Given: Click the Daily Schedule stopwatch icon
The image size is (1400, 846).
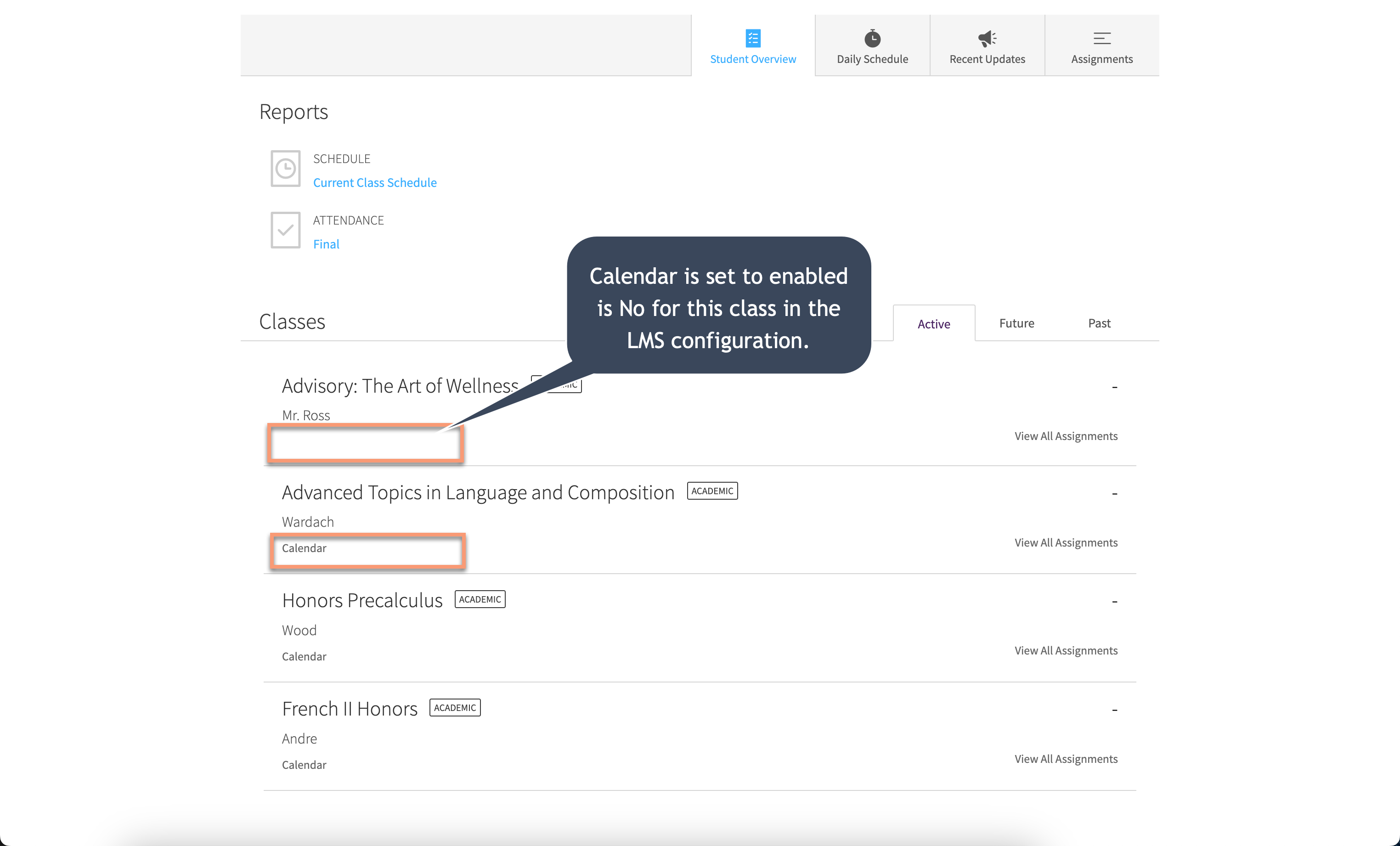Looking at the screenshot, I should tap(872, 38).
